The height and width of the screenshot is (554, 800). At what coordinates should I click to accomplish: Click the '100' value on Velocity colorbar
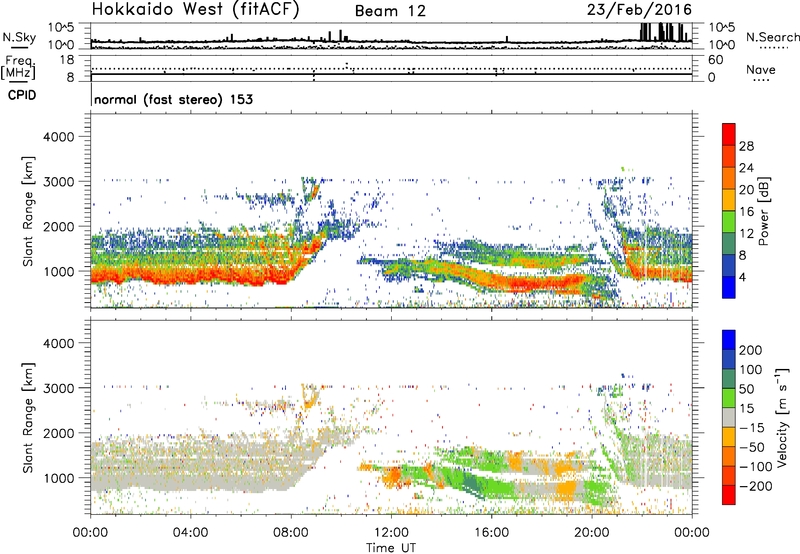[751, 370]
